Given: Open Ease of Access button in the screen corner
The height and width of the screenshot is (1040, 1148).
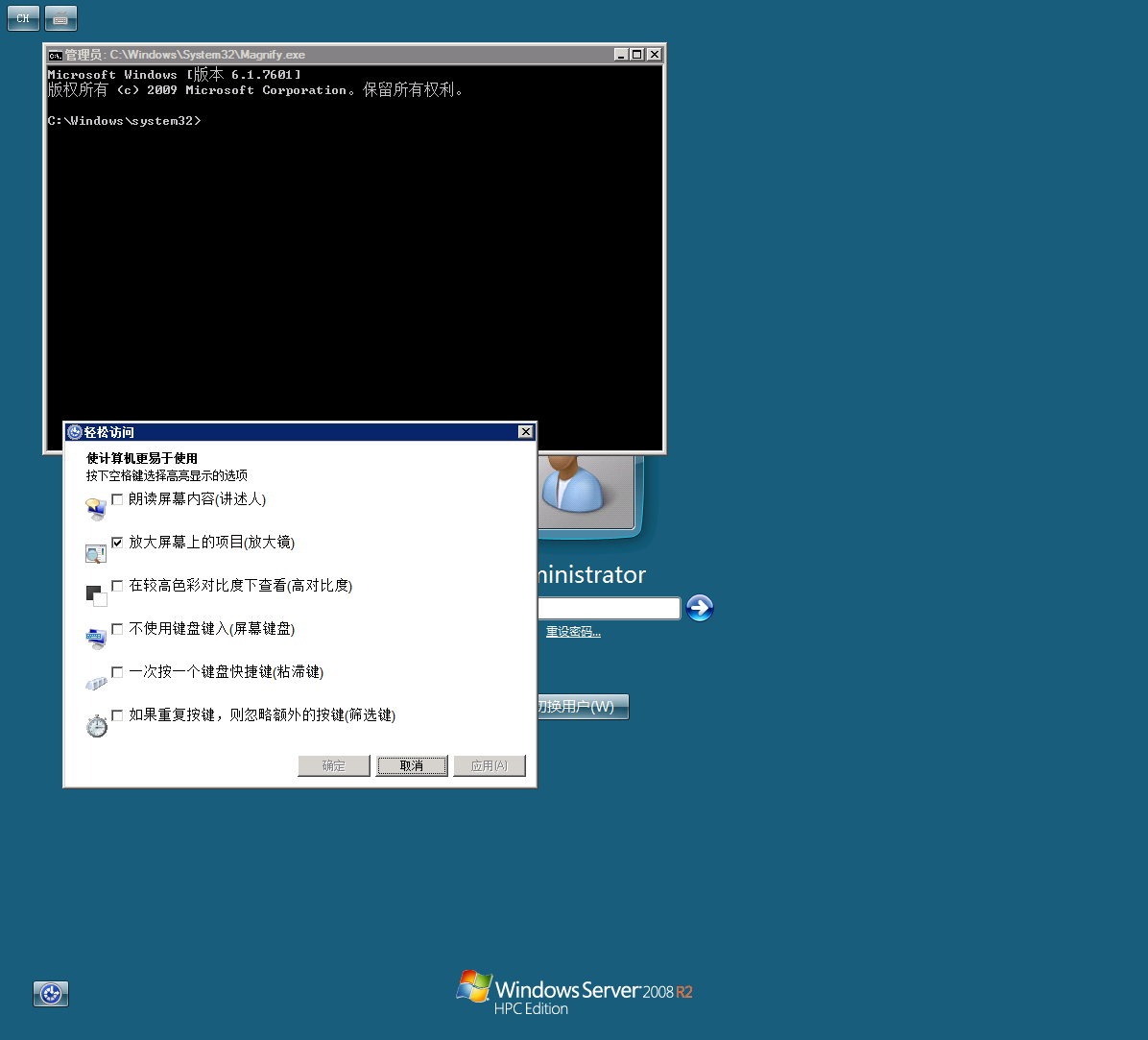Looking at the screenshot, I should (51, 994).
